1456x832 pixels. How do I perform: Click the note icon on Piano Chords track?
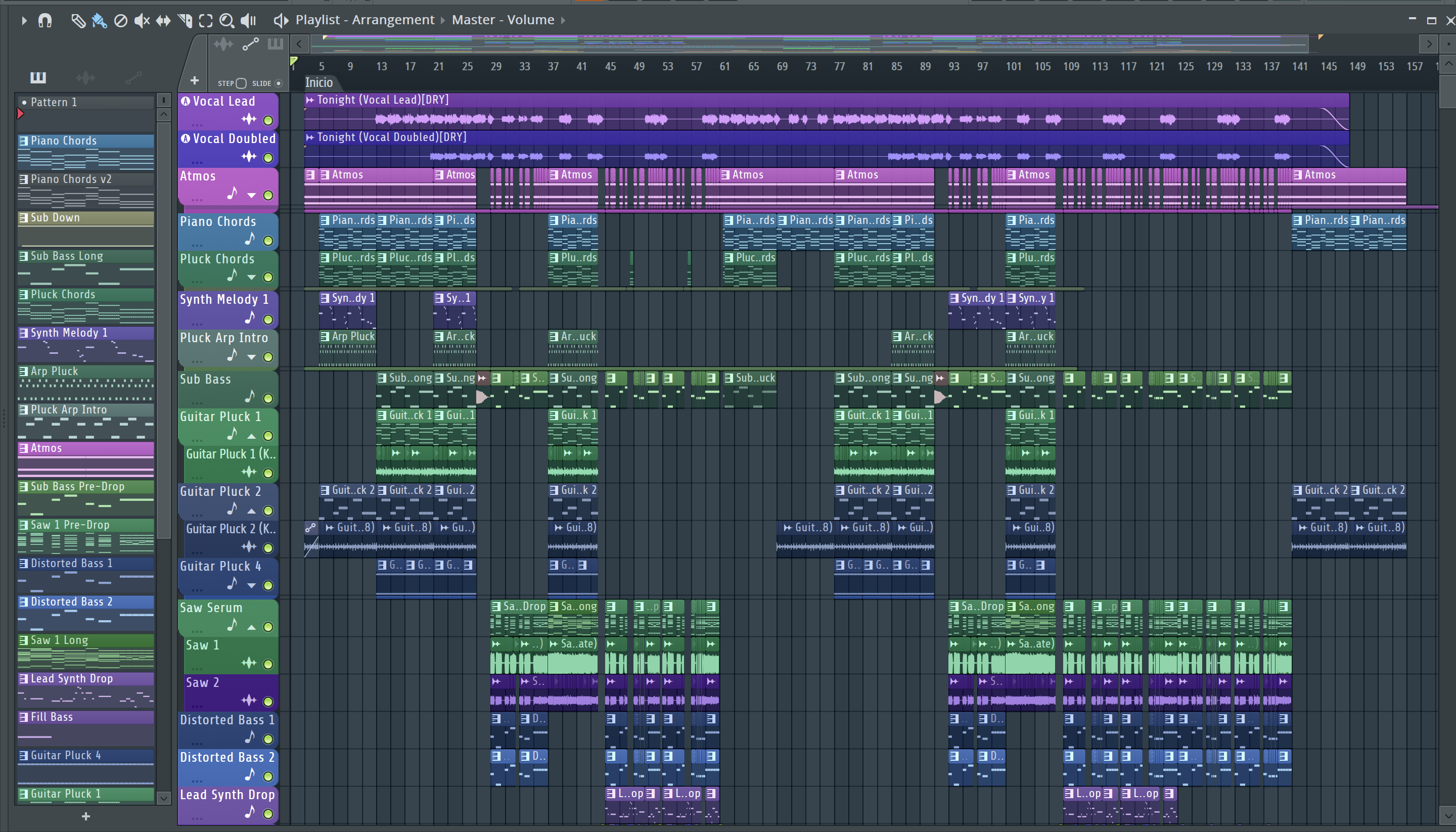pyautogui.click(x=250, y=239)
